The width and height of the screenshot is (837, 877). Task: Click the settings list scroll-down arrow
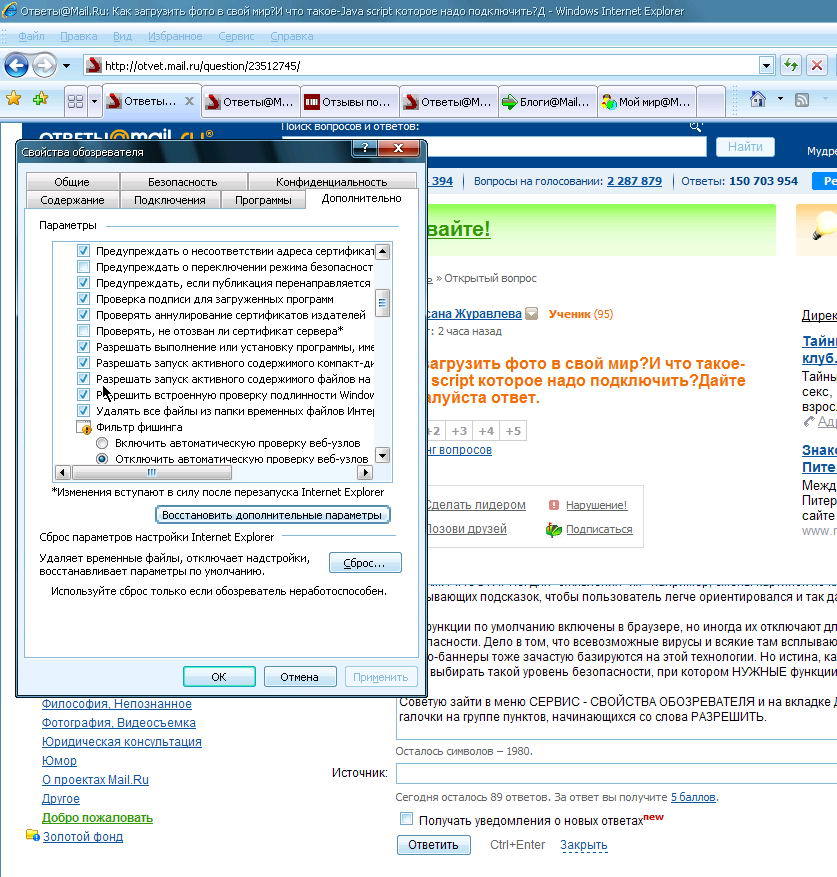click(x=382, y=455)
